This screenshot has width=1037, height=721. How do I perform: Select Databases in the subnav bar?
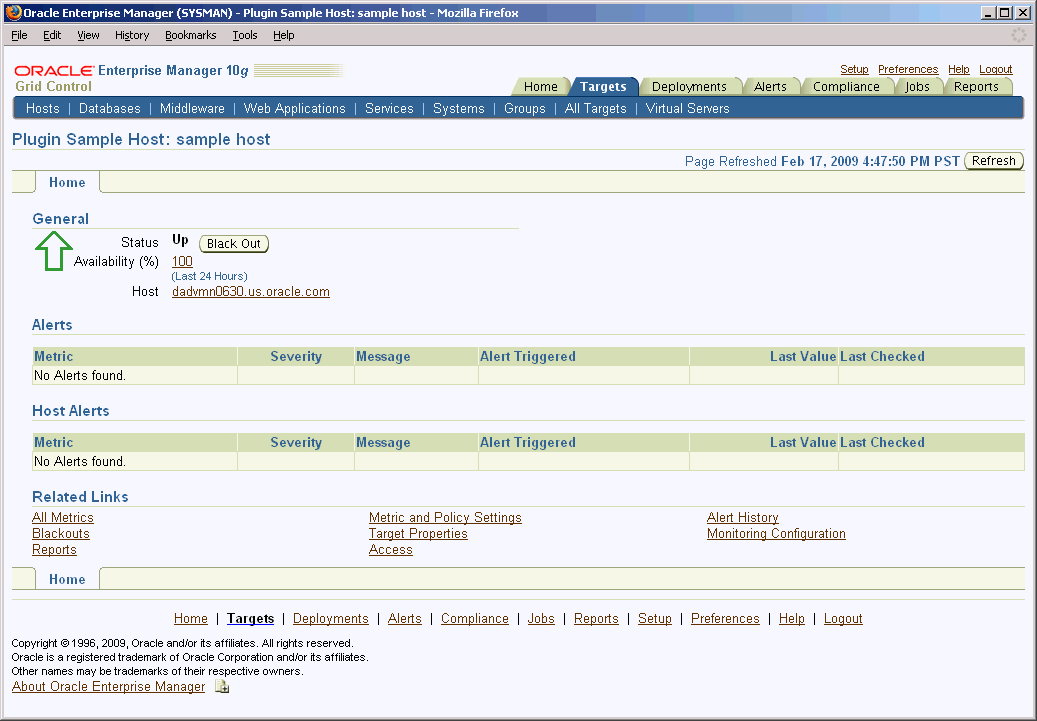(110, 108)
